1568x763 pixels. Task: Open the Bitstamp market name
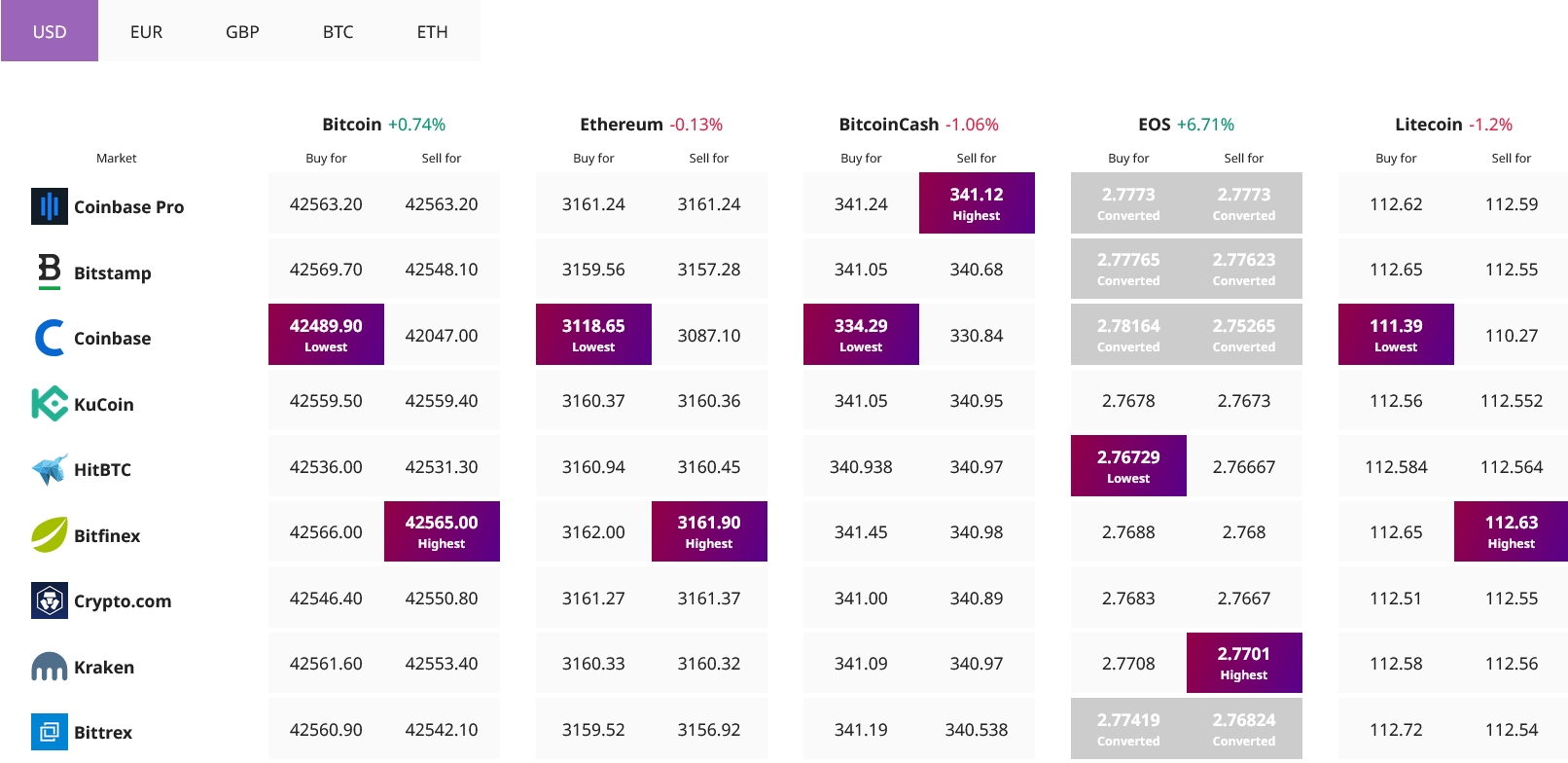pyautogui.click(x=113, y=272)
